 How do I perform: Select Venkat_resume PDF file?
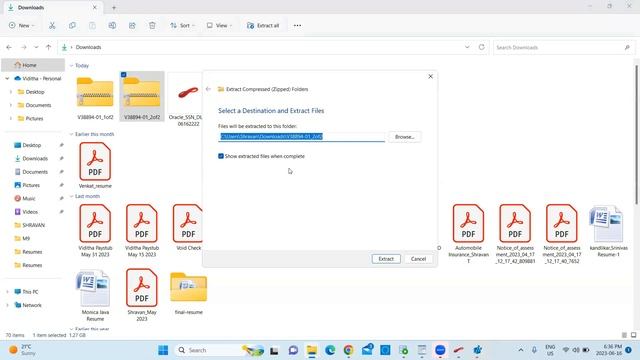[x=95, y=165]
